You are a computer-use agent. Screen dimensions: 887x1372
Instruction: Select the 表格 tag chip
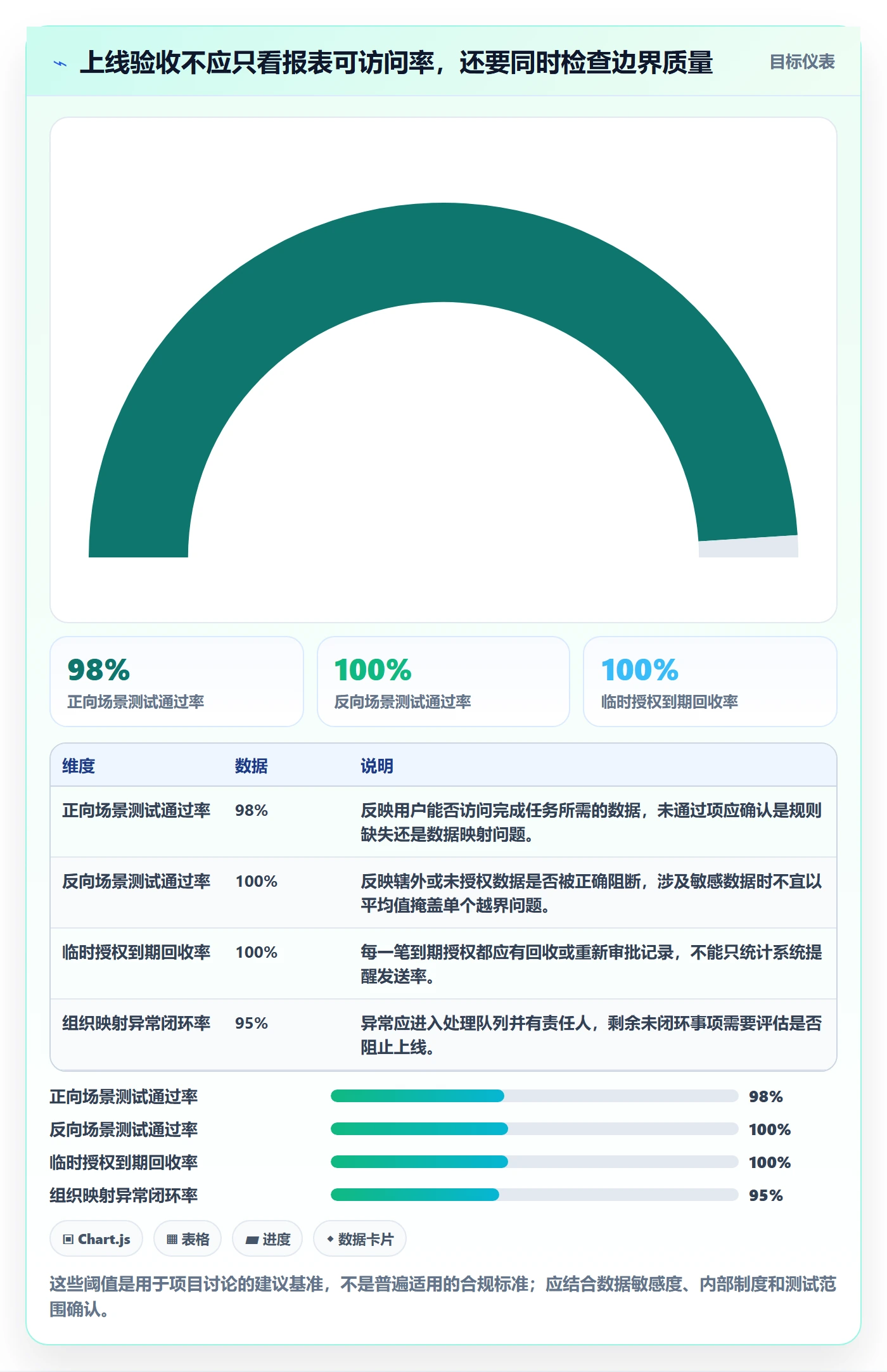[x=188, y=1238]
